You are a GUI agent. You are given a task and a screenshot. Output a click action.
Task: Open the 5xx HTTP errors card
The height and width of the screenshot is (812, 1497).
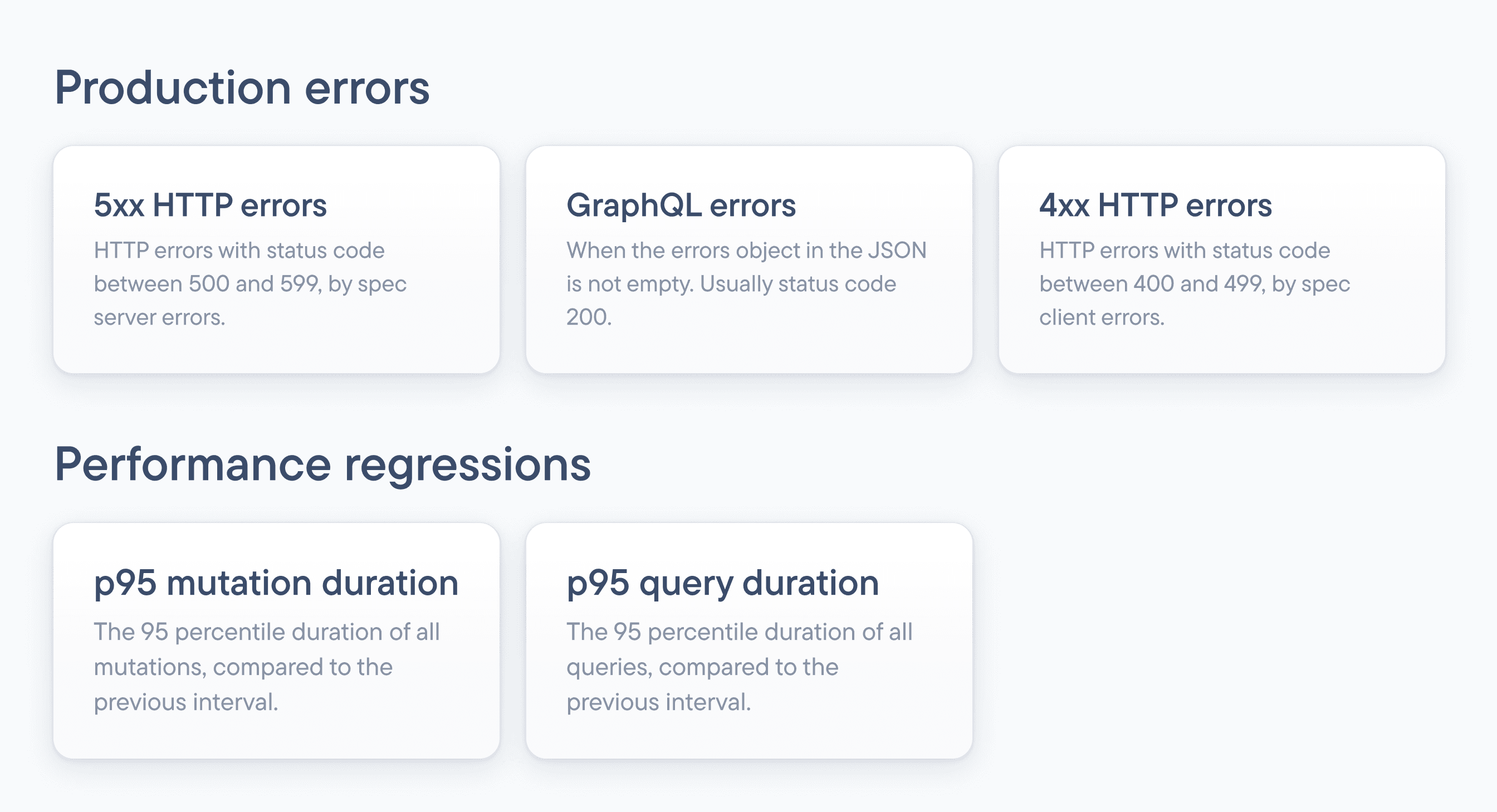277,349
